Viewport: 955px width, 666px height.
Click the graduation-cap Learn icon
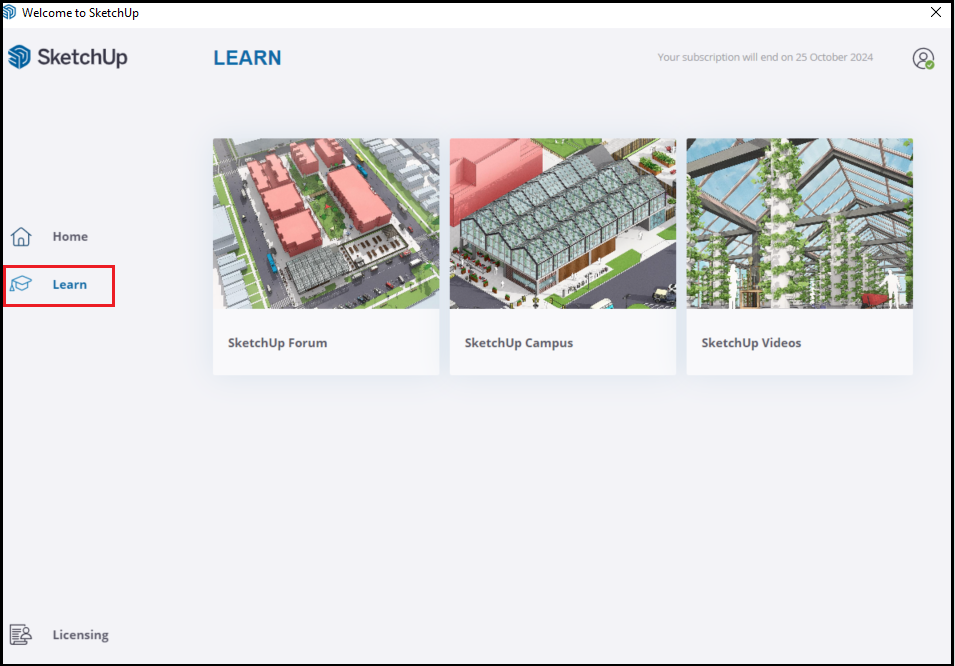coord(22,284)
